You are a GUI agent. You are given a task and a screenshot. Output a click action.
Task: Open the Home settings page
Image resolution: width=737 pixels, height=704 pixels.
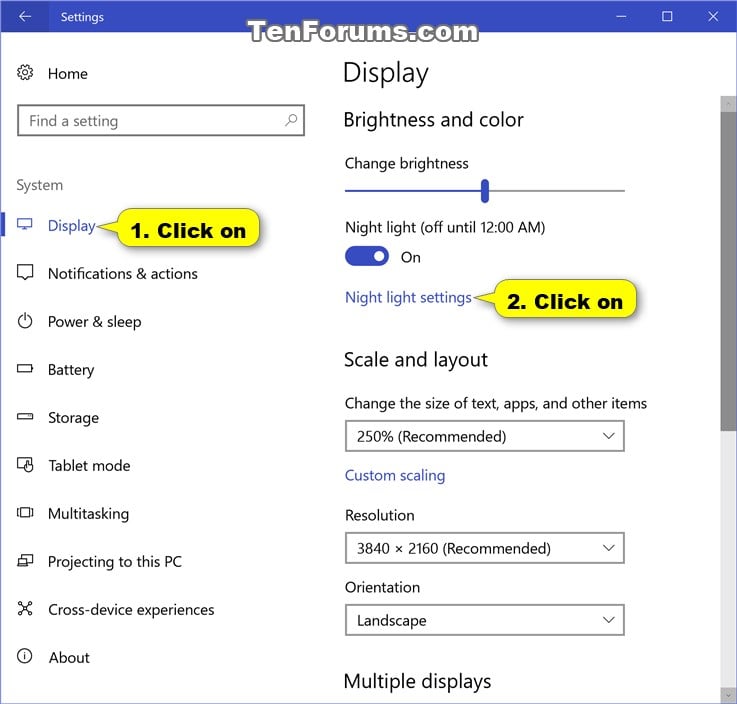68,73
